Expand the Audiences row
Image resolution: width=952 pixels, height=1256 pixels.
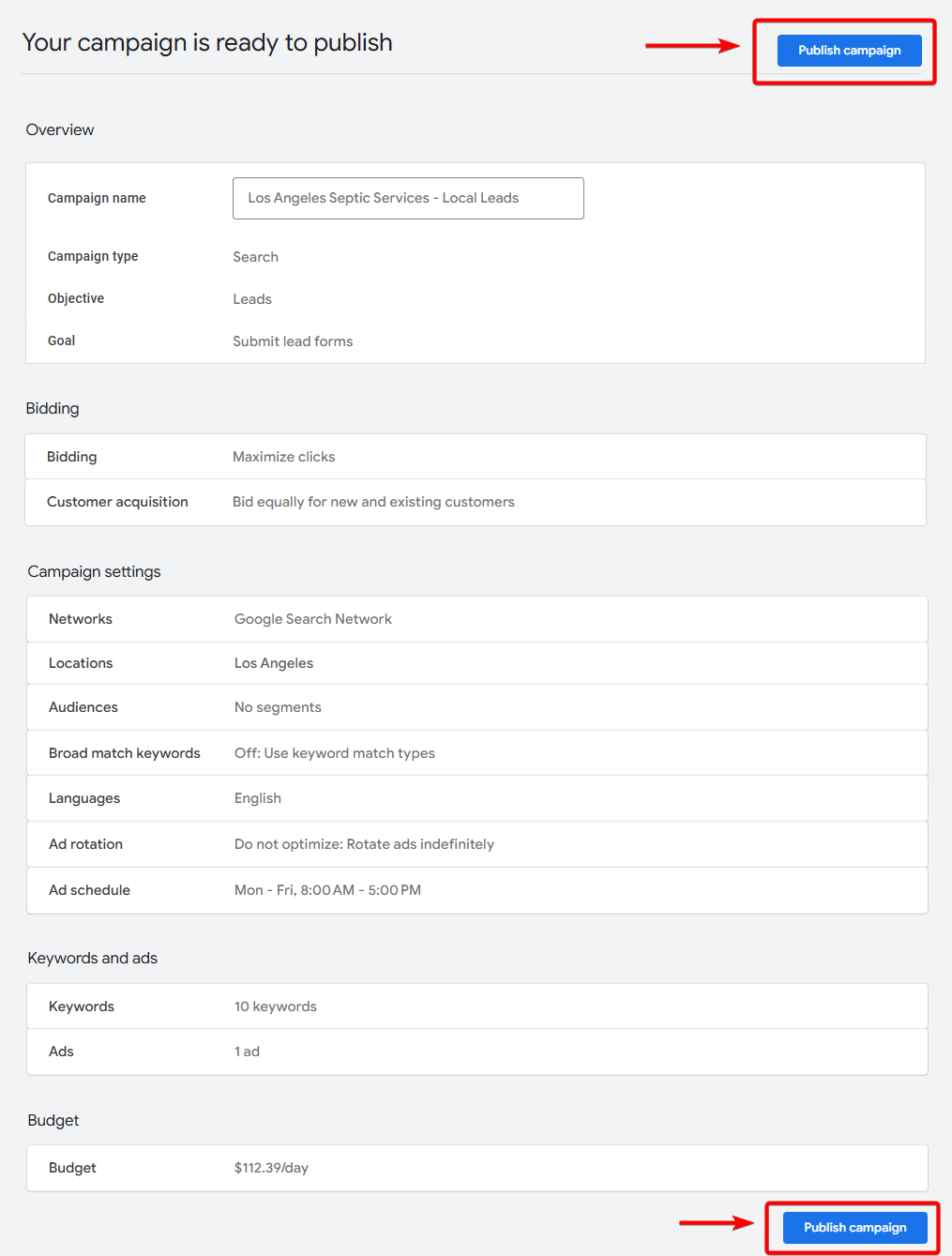(476, 707)
